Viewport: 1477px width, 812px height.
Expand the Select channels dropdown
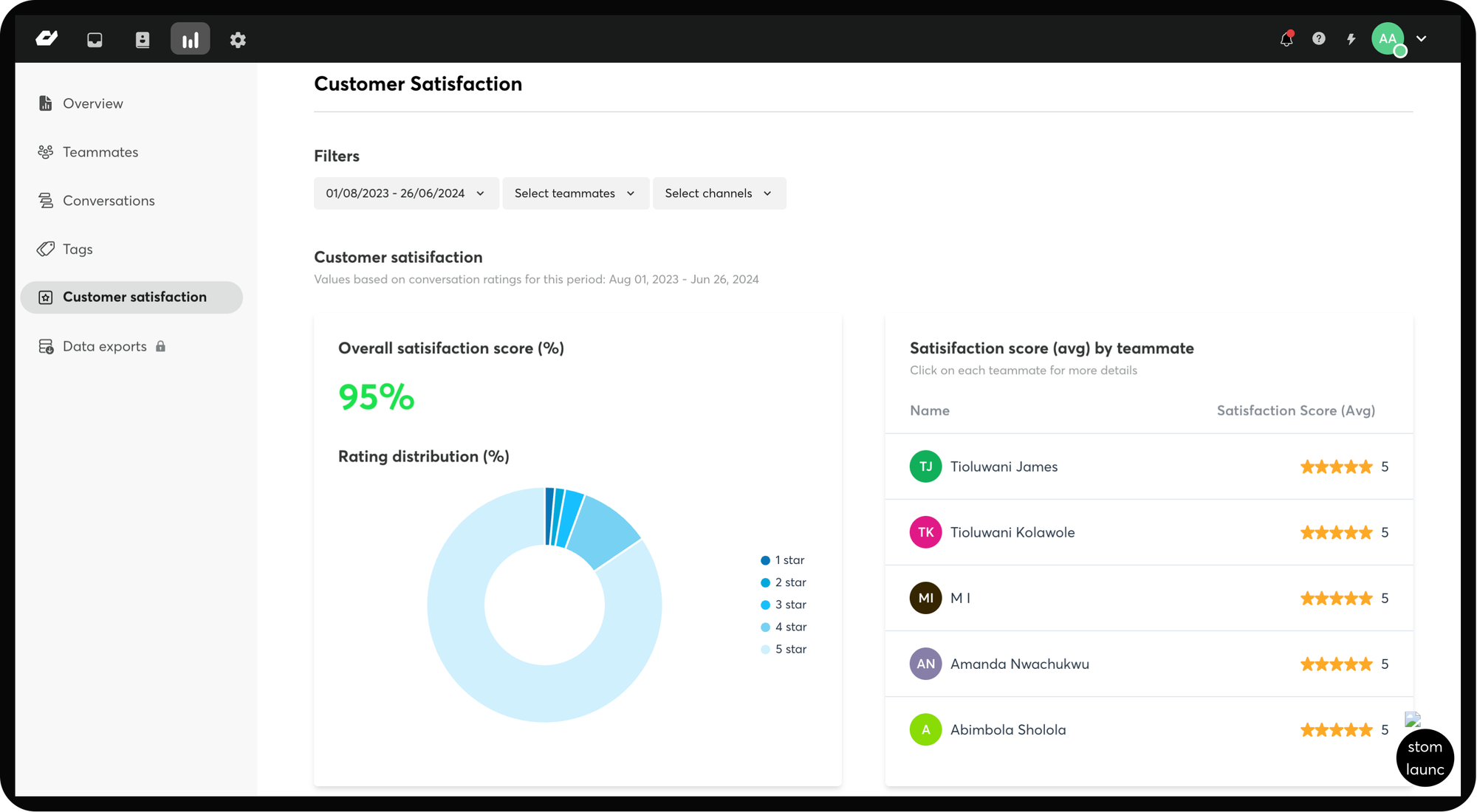pyautogui.click(x=719, y=192)
